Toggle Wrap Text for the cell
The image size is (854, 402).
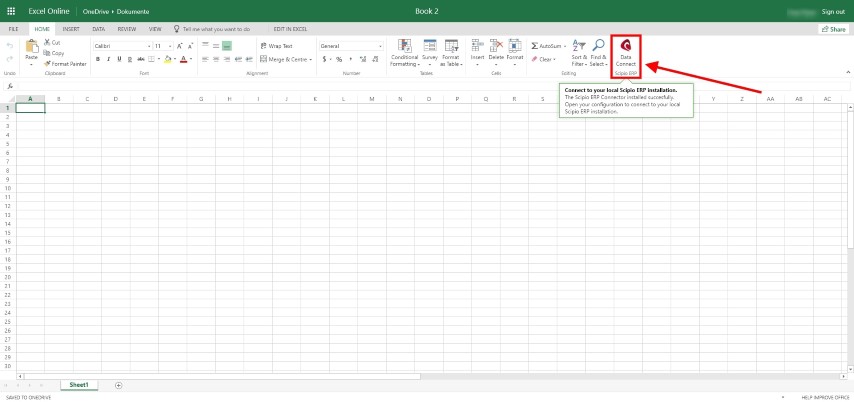[276, 46]
